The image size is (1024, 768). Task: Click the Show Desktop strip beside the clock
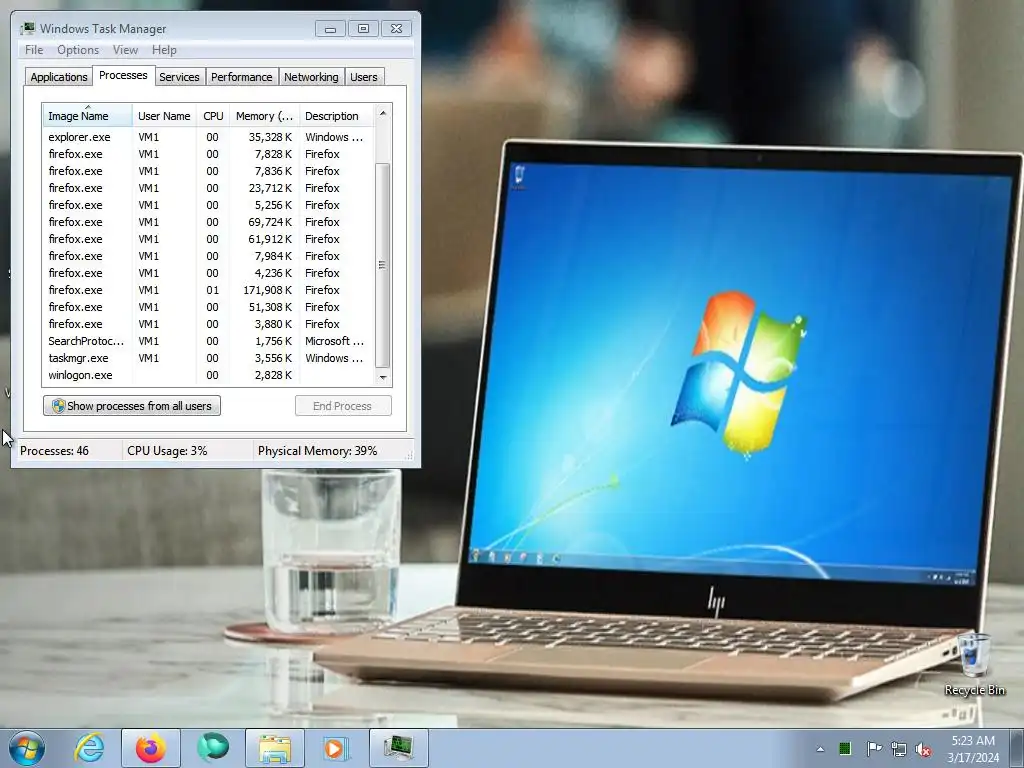coord(1016,748)
